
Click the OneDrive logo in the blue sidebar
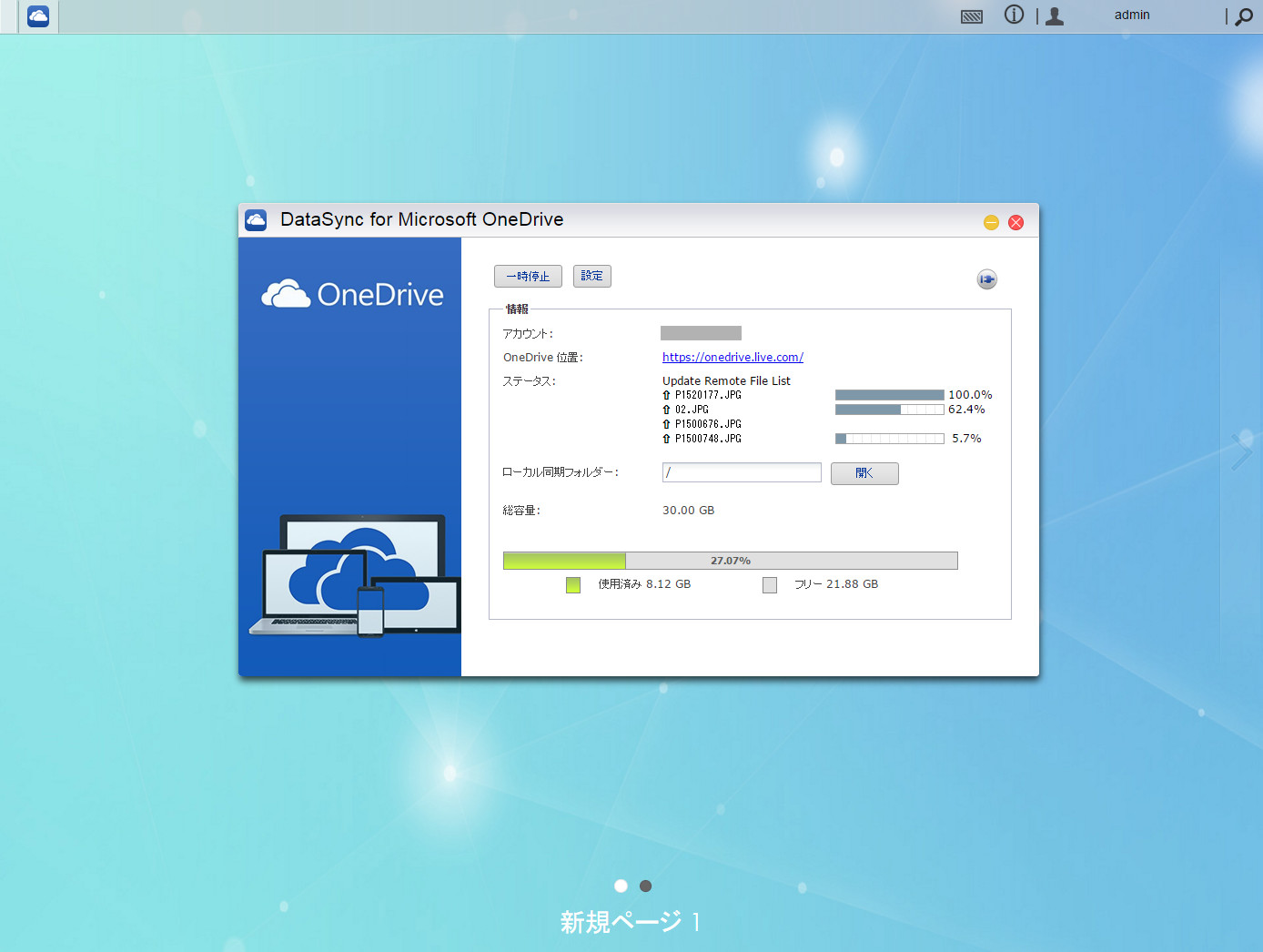click(x=353, y=294)
